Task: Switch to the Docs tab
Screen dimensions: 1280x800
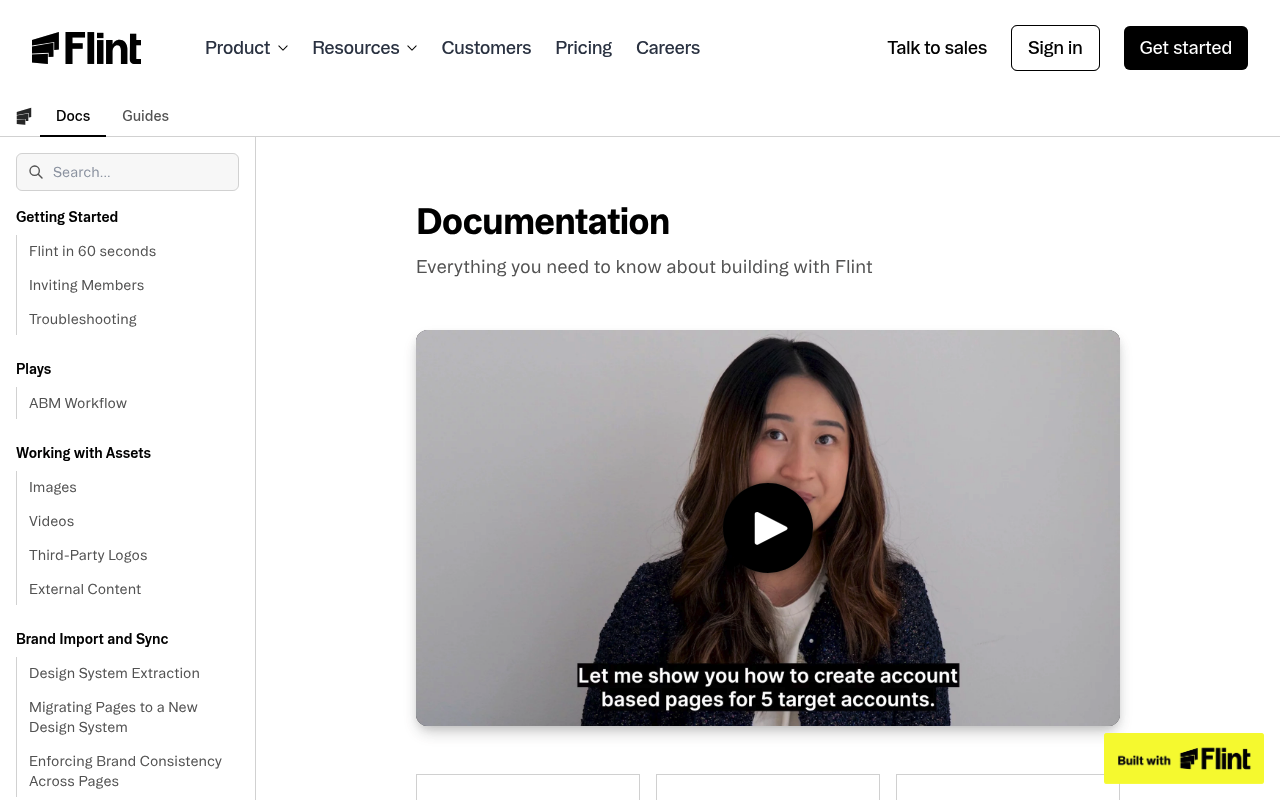Action: point(73,116)
